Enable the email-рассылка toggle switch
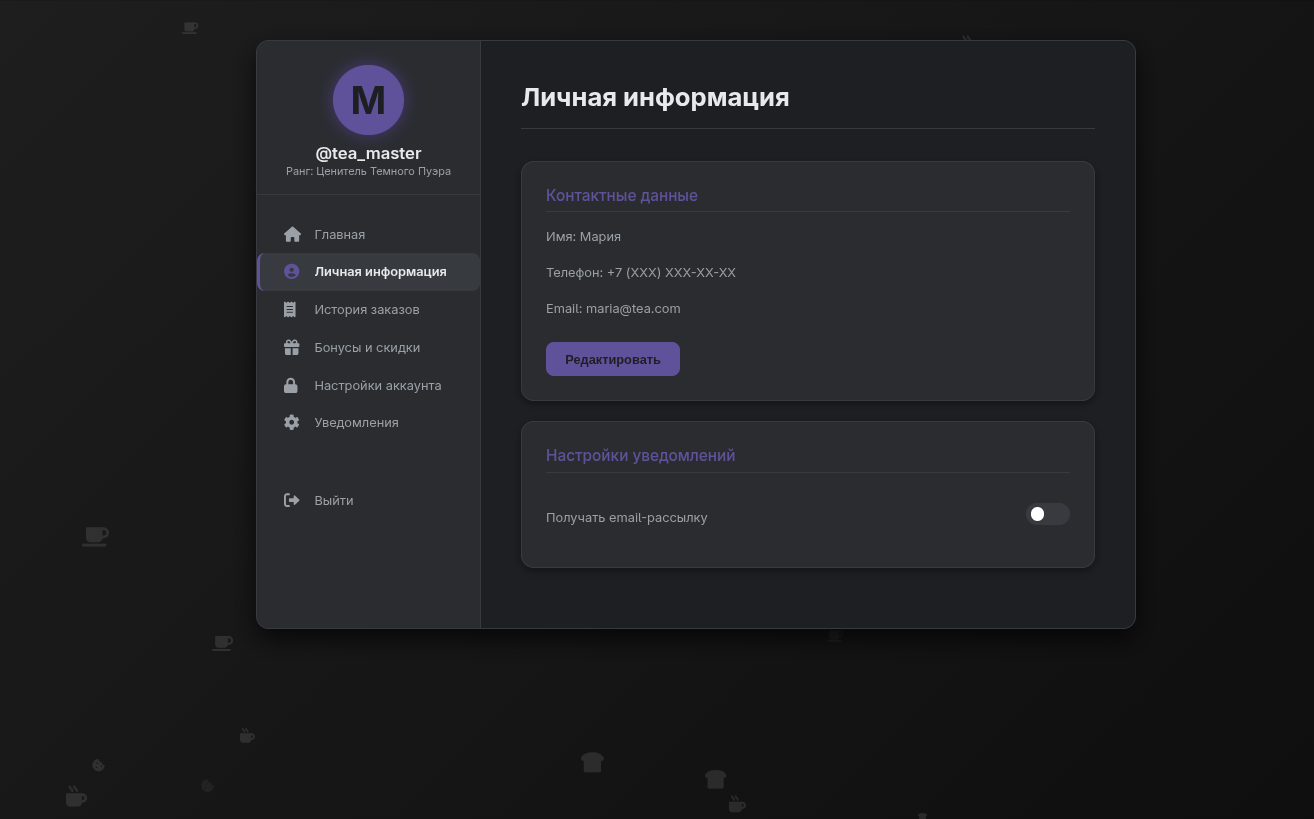 click(1047, 514)
